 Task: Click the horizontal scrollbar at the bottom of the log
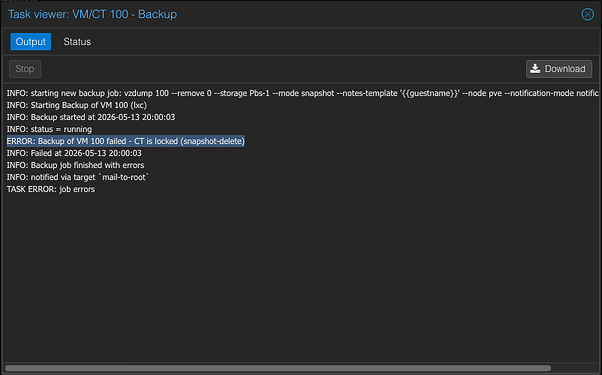(278, 368)
